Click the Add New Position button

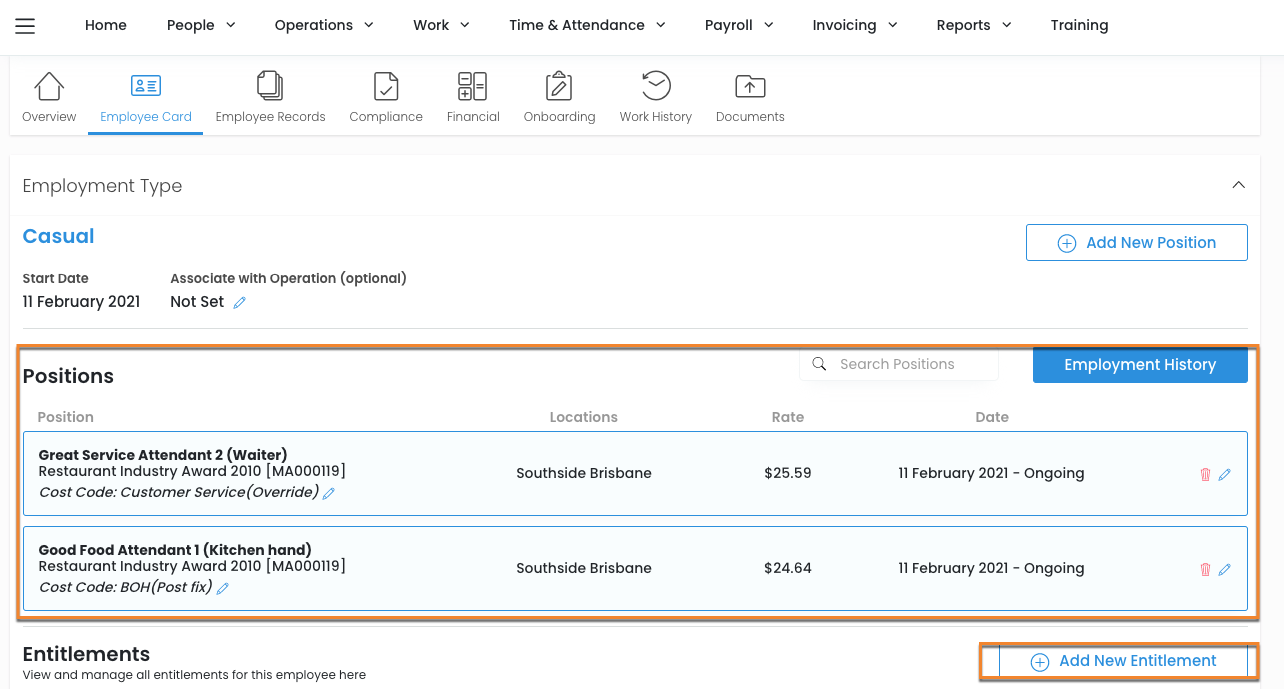tap(1136, 243)
